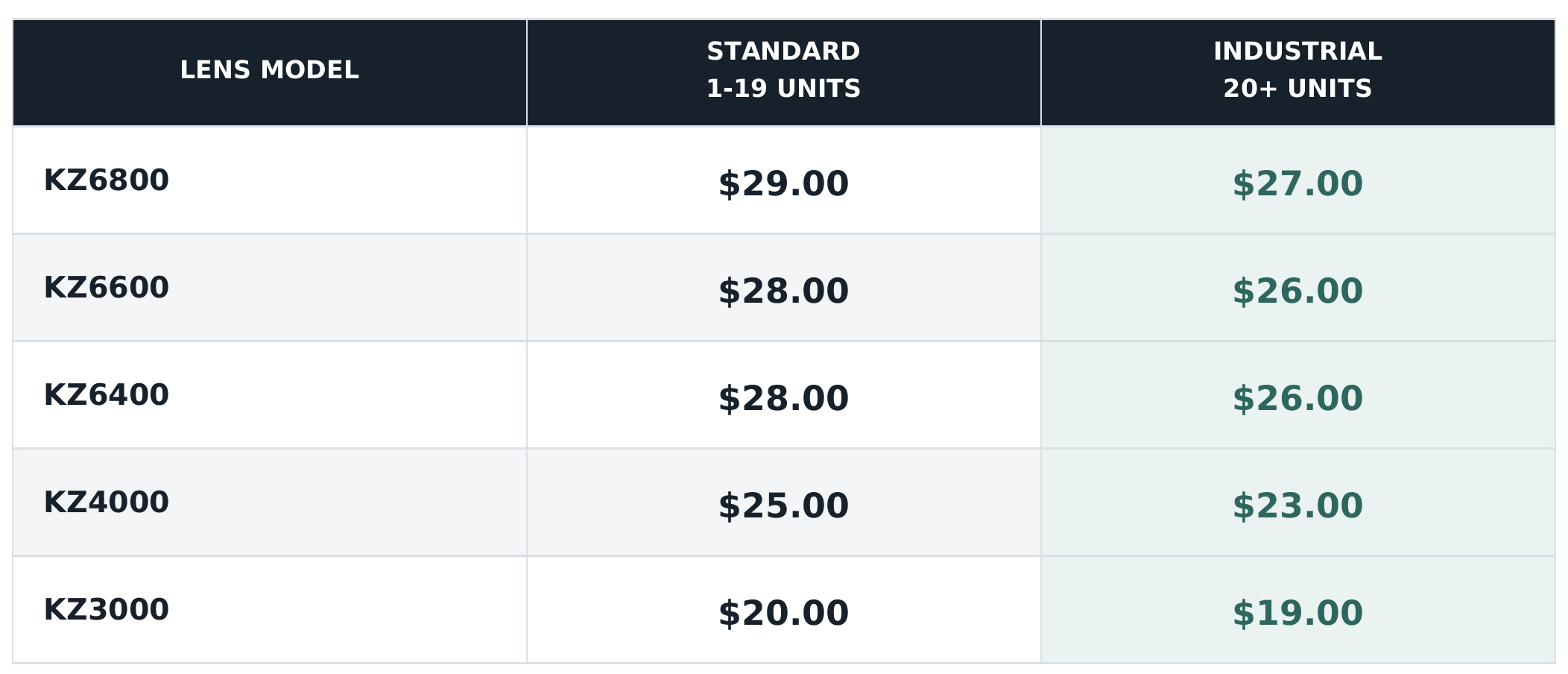Select the KZ6800 lens model cell

coord(270,180)
